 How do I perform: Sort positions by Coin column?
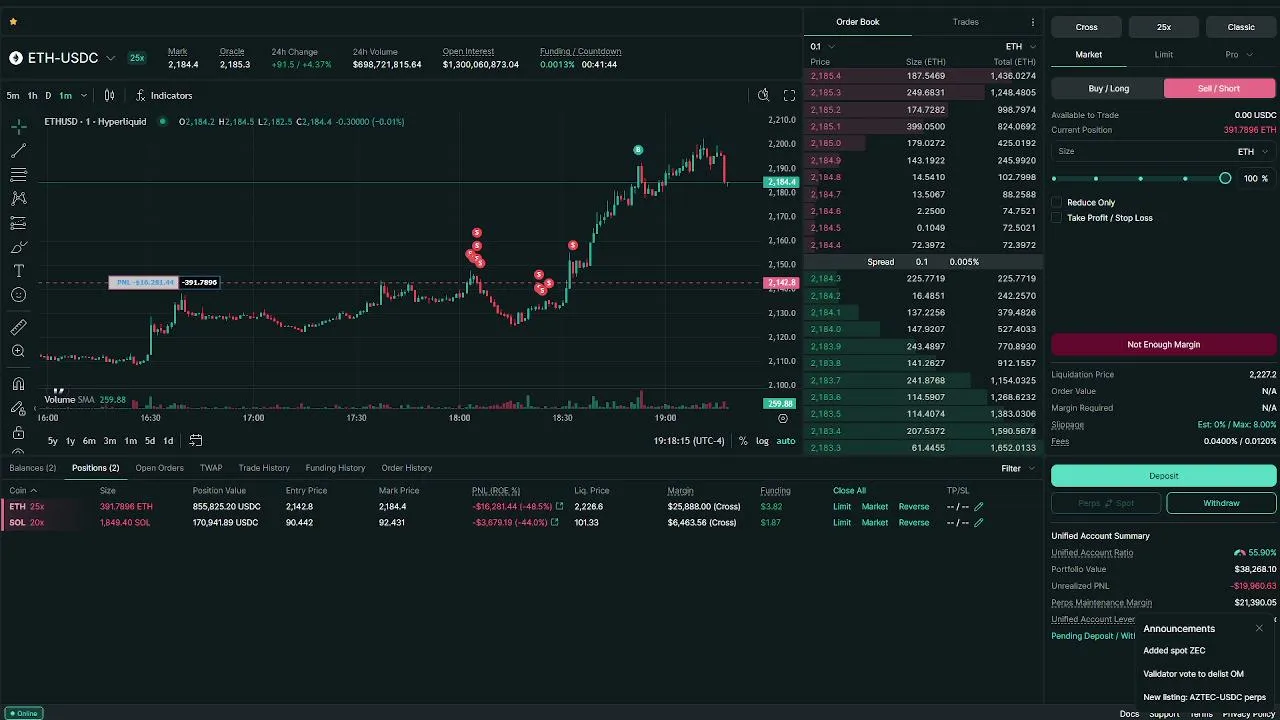(23, 491)
